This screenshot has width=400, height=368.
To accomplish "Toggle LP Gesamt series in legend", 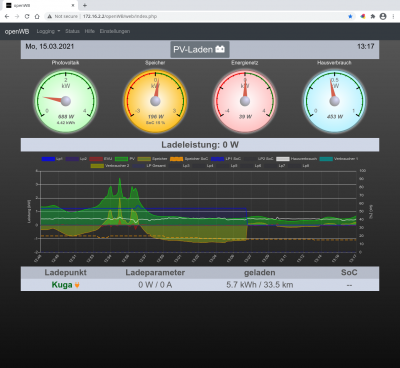I will coord(149,166).
